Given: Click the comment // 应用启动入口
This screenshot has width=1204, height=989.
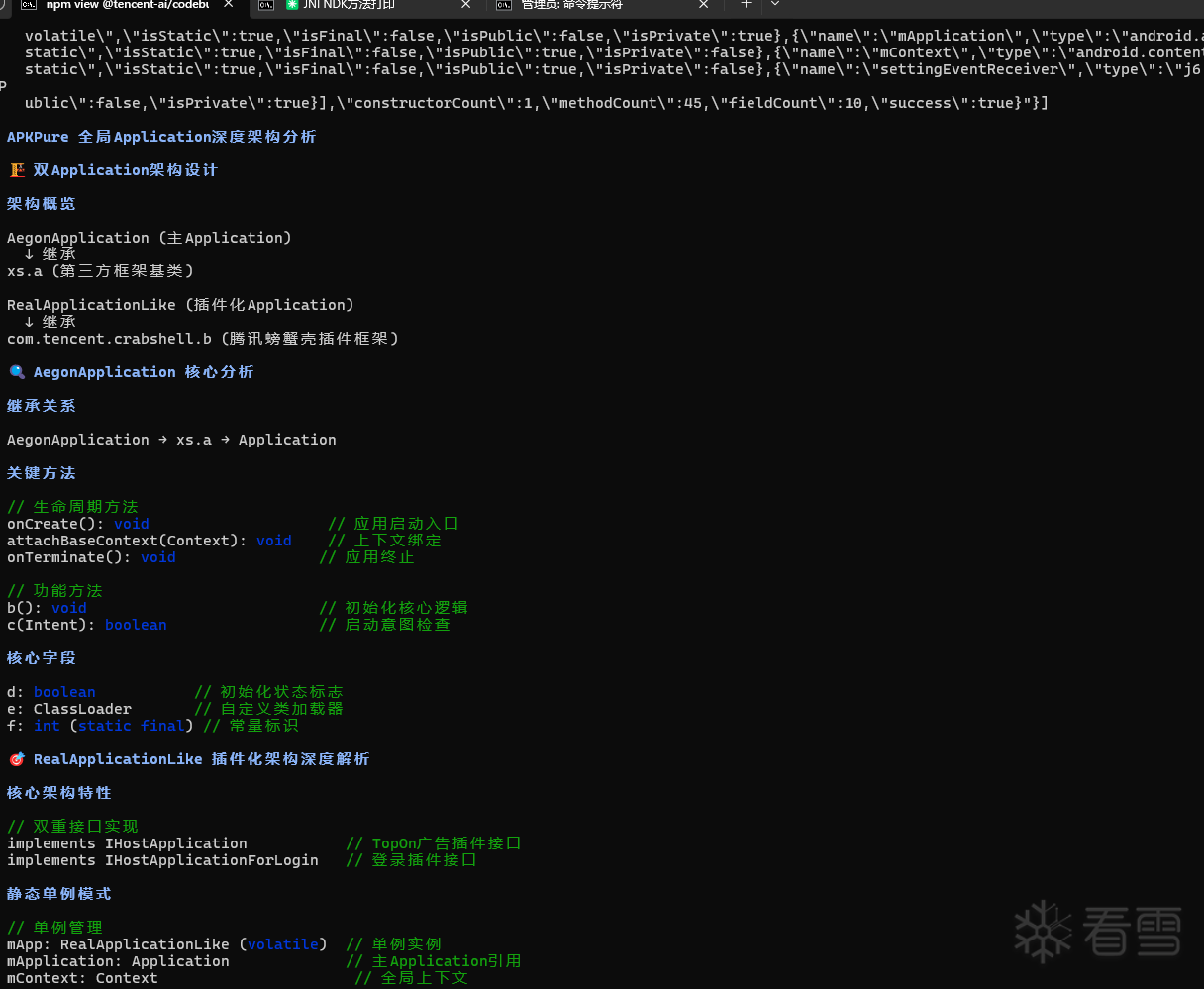Looking at the screenshot, I should click(x=393, y=524).
